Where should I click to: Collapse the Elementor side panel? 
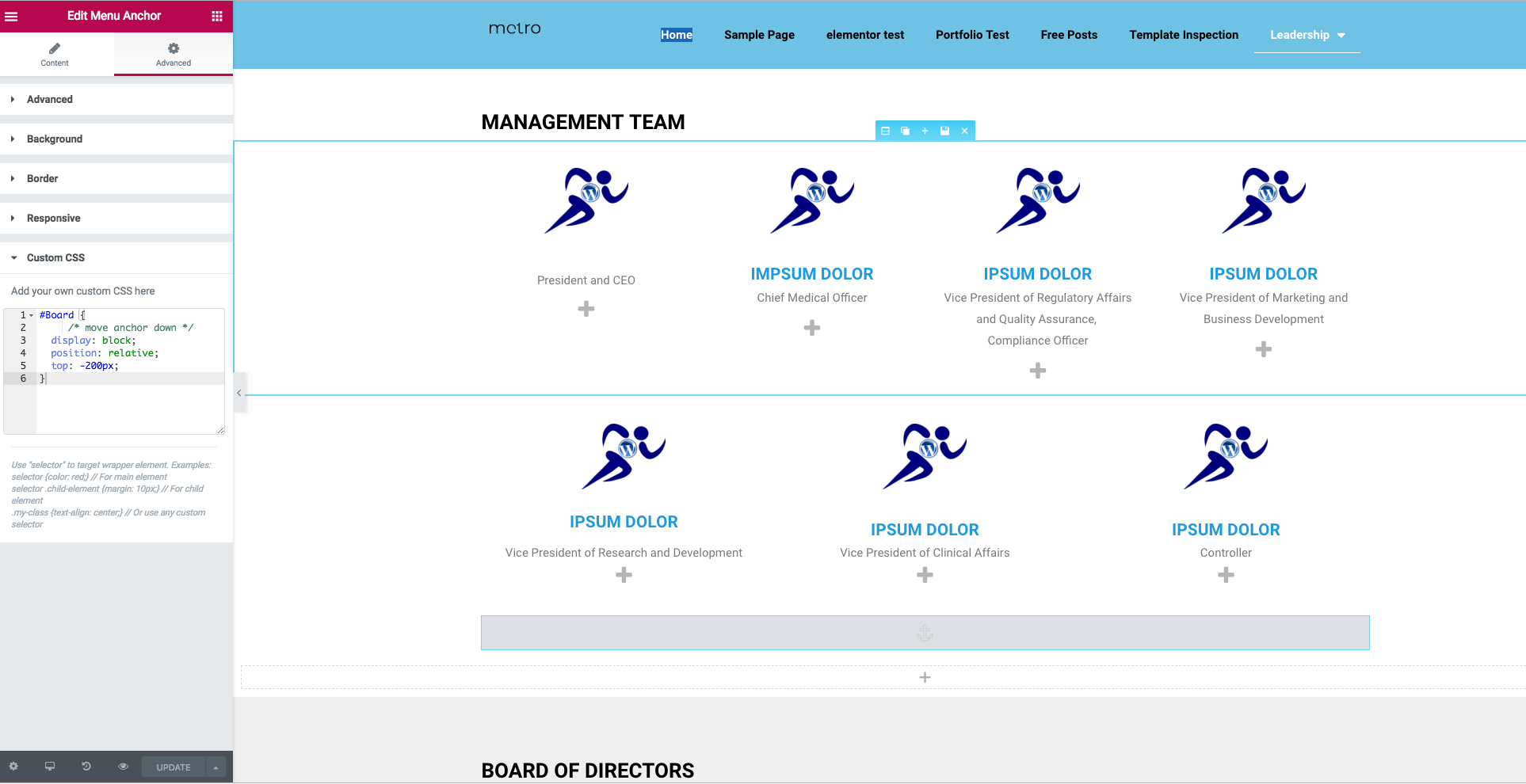[x=239, y=393]
